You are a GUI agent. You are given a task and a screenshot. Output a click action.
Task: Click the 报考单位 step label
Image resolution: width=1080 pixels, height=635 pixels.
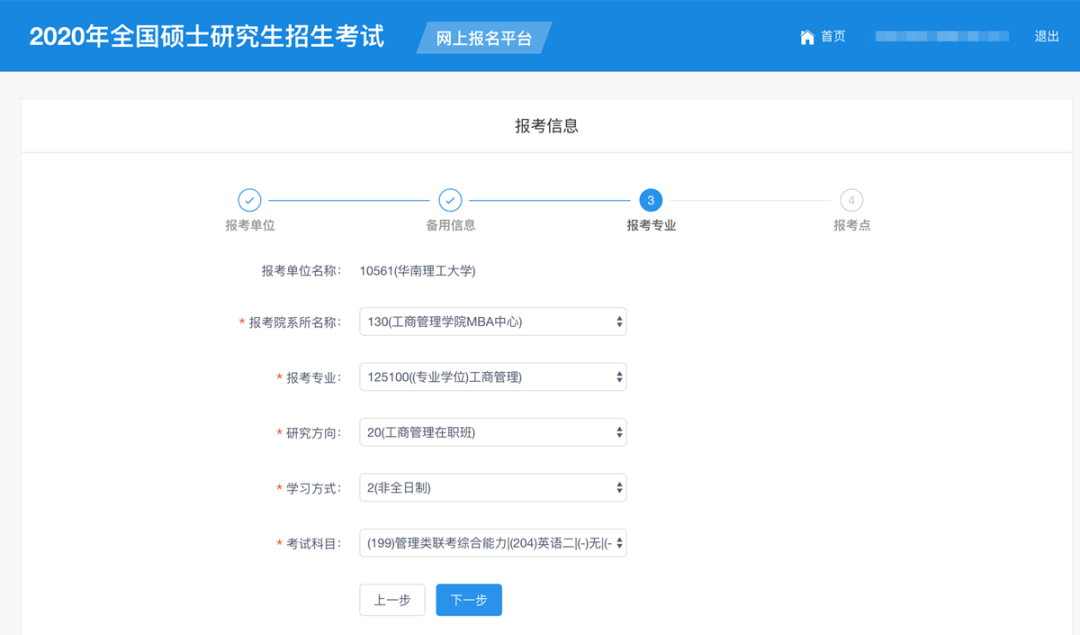point(248,225)
